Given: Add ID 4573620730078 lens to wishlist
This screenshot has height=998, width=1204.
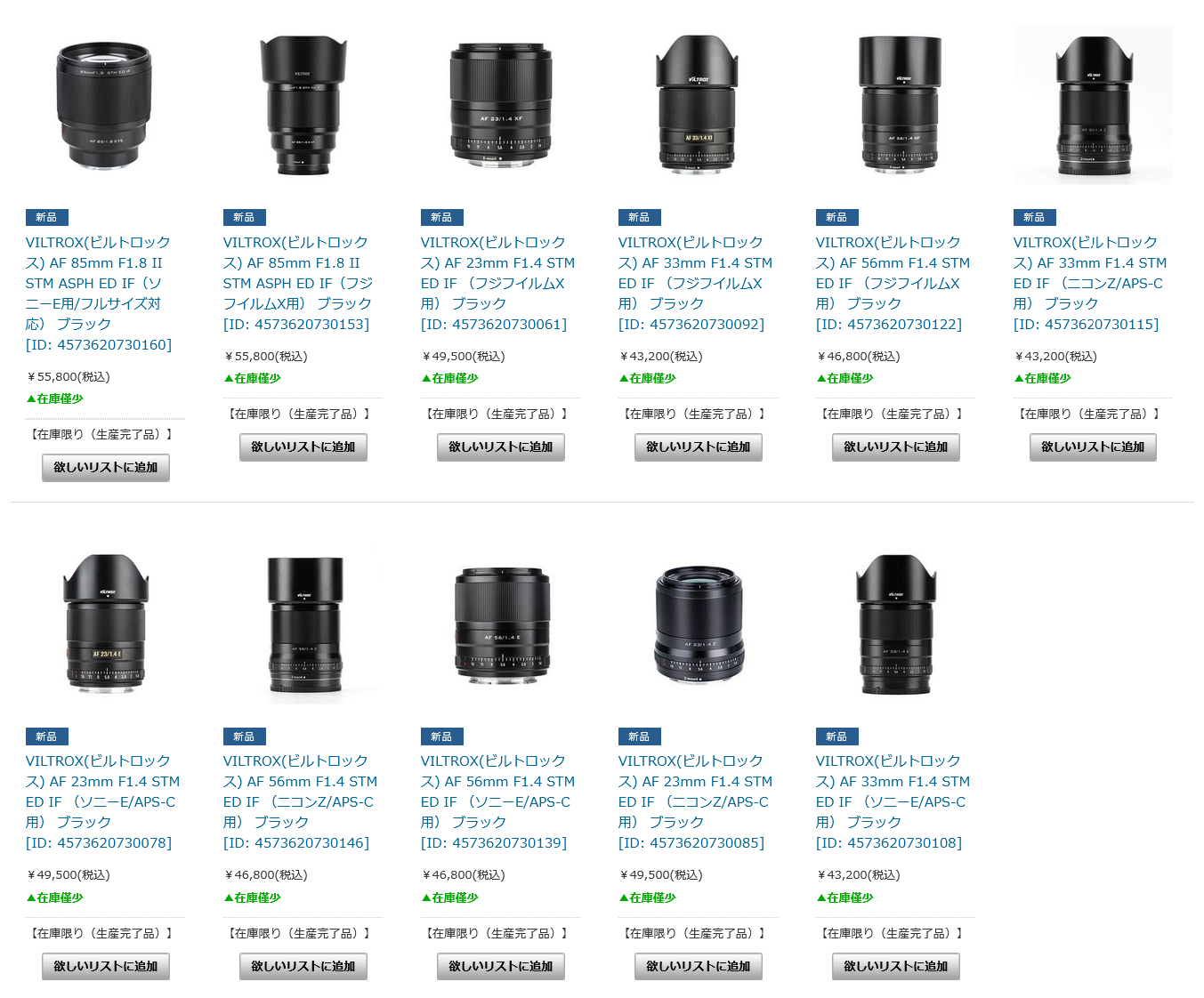Looking at the screenshot, I should (106, 967).
